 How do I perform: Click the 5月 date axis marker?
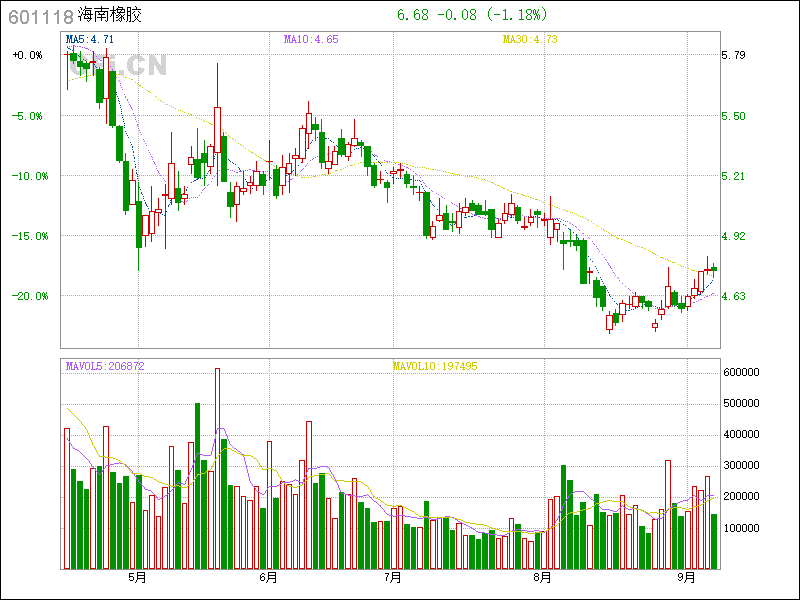[137, 578]
